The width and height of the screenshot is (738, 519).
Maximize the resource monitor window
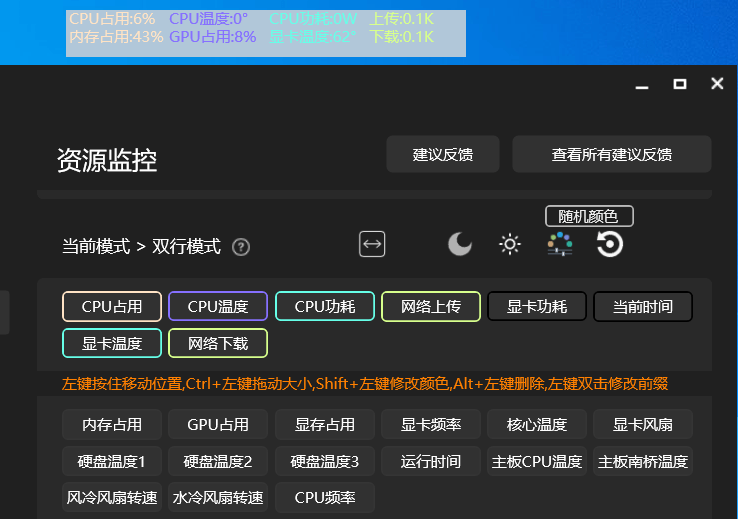click(x=680, y=84)
